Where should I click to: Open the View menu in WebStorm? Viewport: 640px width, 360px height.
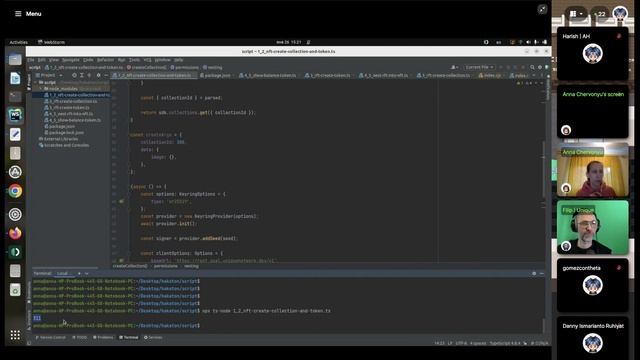[x=54, y=60]
